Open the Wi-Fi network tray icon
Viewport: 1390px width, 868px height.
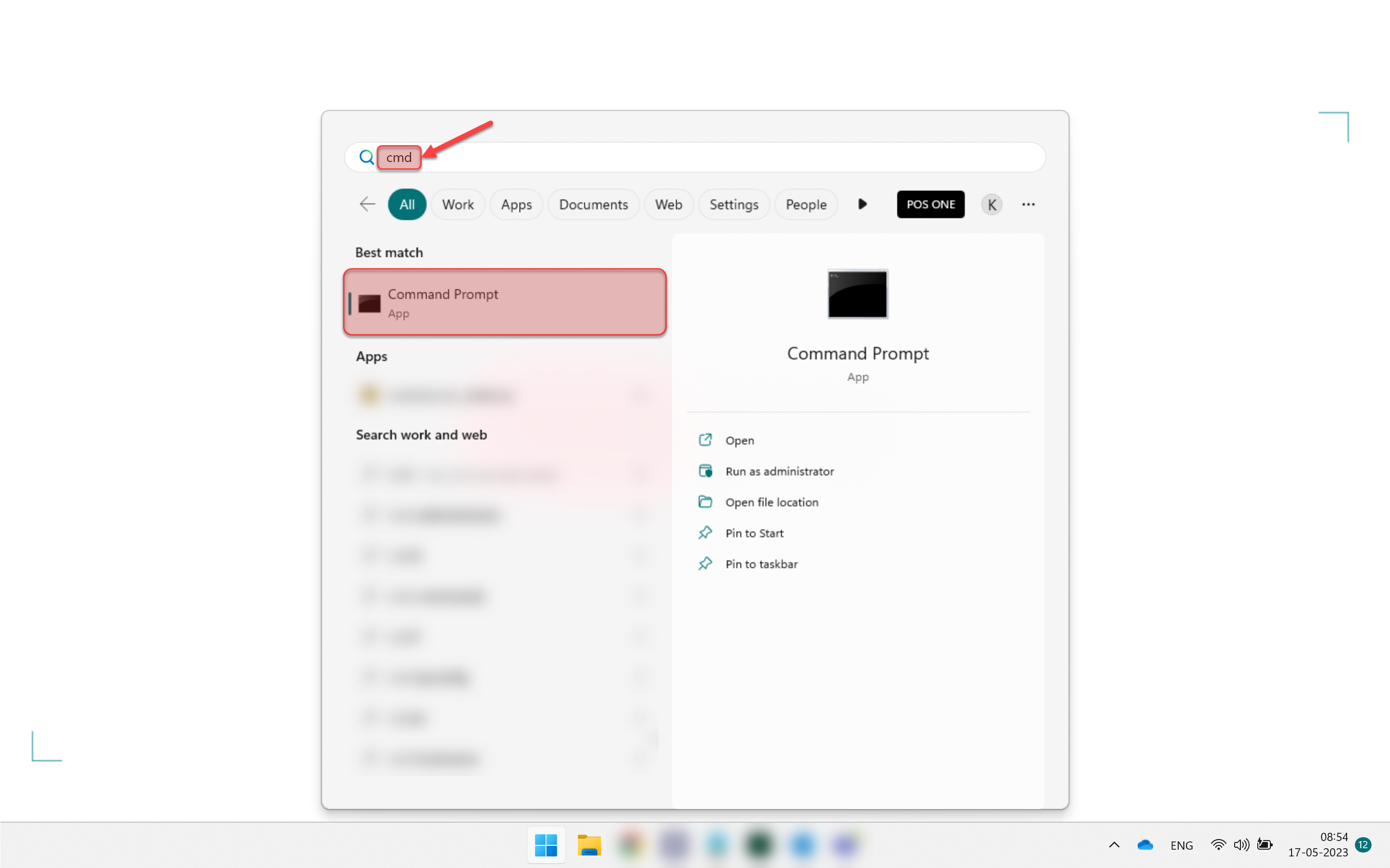pyautogui.click(x=1217, y=845)
